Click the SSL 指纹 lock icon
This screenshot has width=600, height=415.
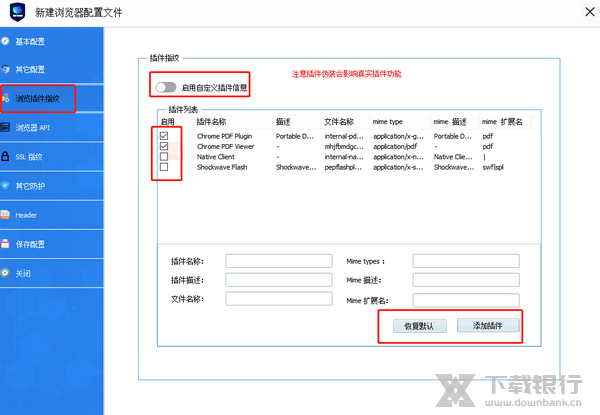[x=5, y=156]
